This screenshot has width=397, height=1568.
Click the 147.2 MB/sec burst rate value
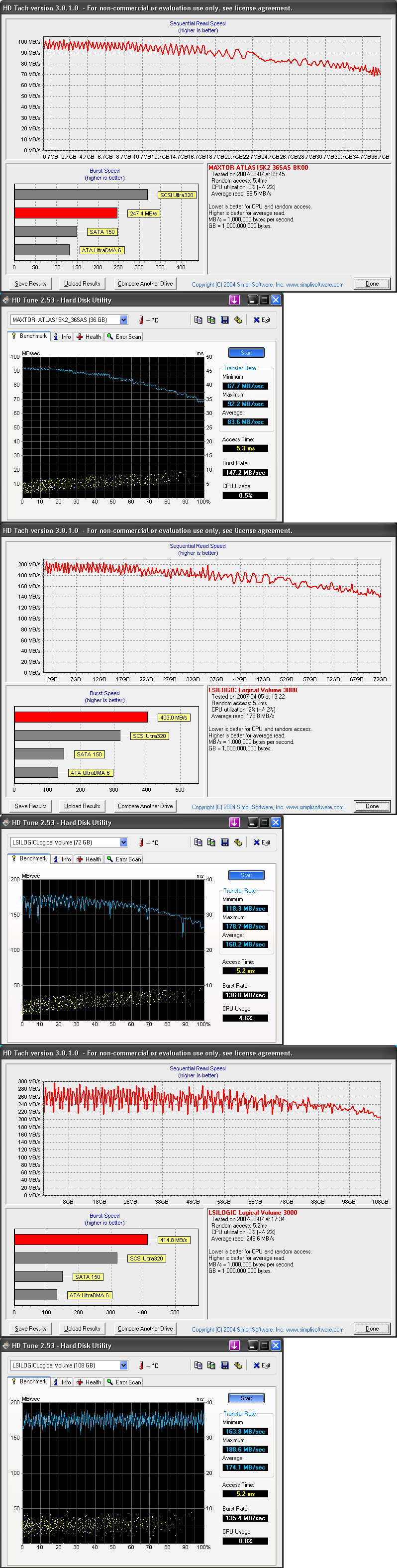click(245, 472)
